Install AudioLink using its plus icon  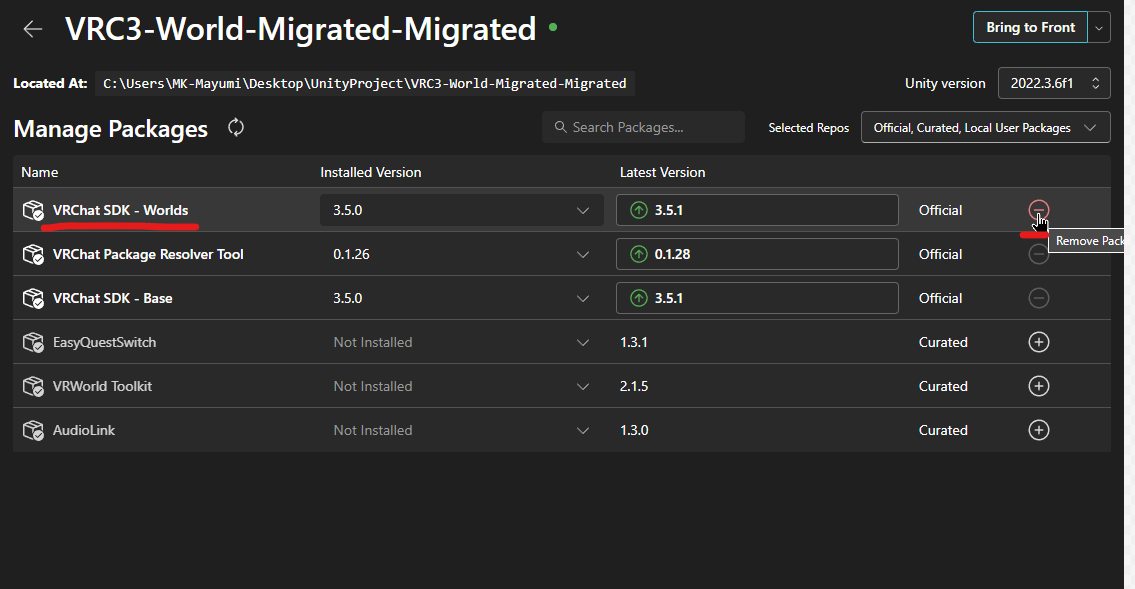click(1039, 430)
